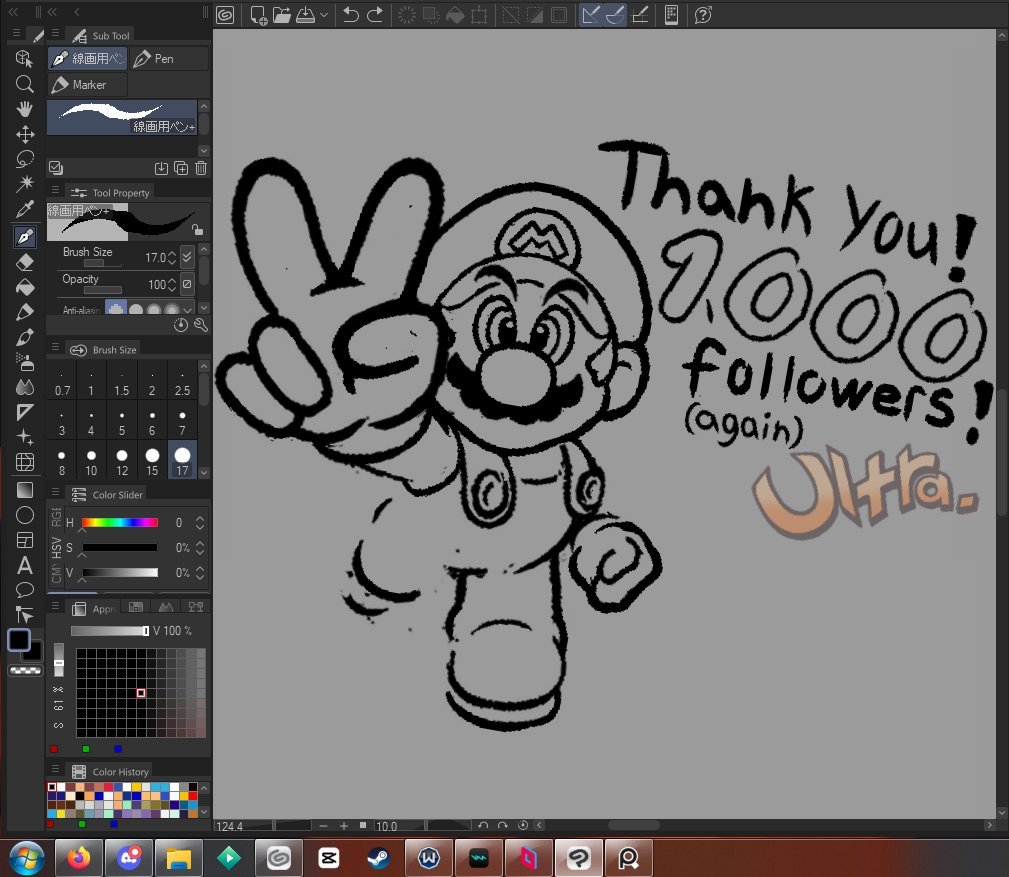The width and height of the screenshot is (1009, 877).
Task: Select the Eyedropper tool
Action: pyautogui.click(x=24, y=209)
